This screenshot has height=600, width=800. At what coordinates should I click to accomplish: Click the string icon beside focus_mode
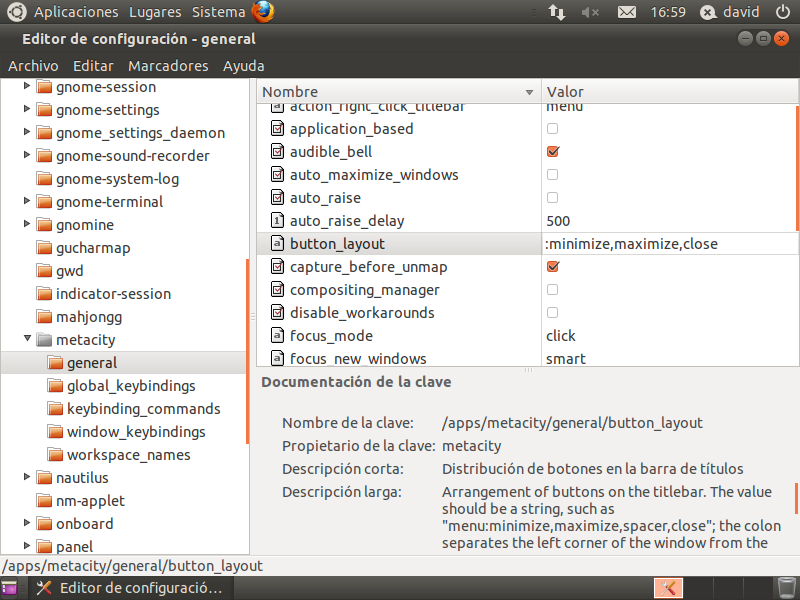coord(277,335)
